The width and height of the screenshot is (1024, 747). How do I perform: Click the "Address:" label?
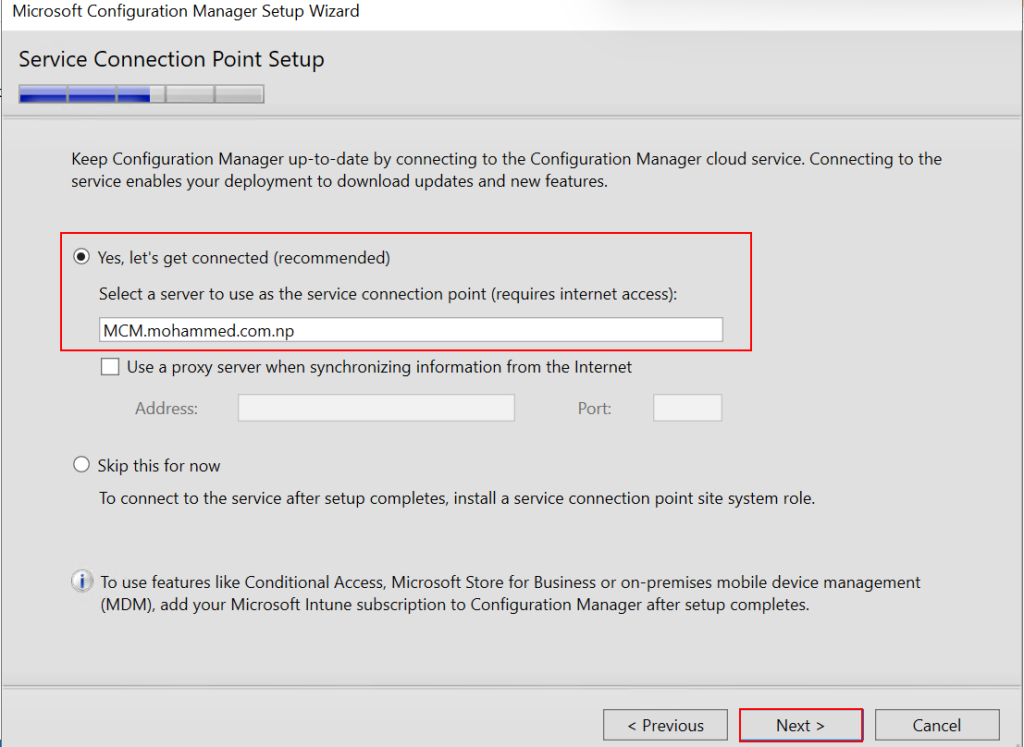[x=166, y=408]
